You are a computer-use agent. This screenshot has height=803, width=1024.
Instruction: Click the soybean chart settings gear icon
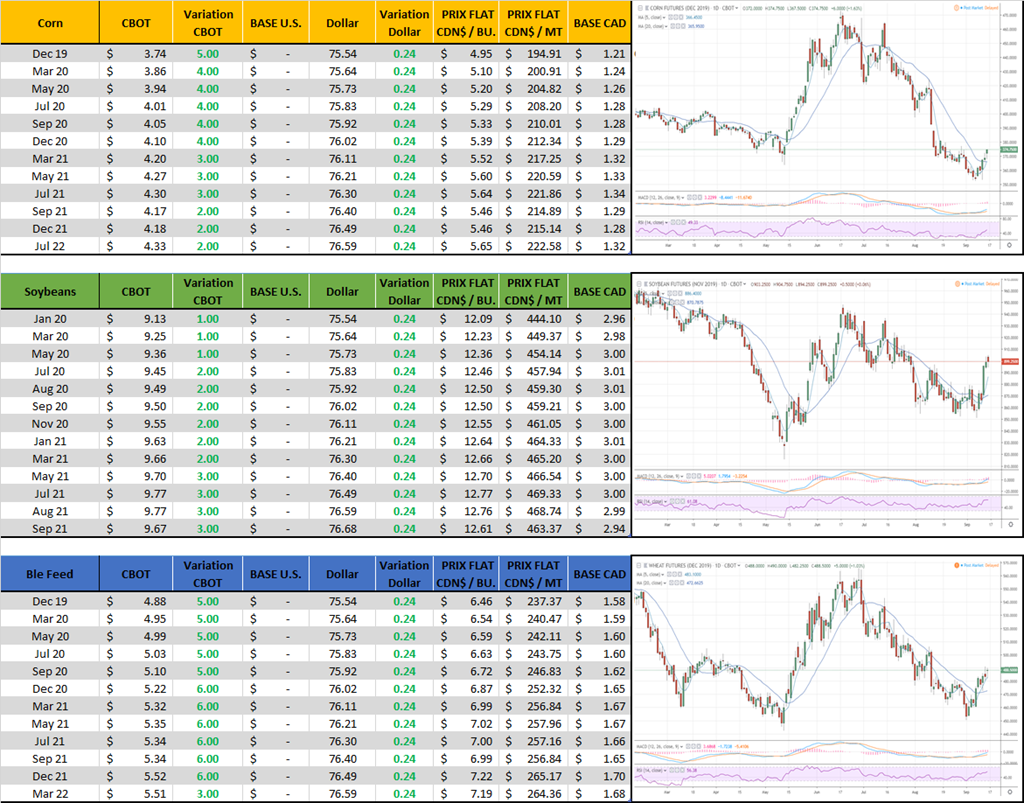click(1009, 524)
